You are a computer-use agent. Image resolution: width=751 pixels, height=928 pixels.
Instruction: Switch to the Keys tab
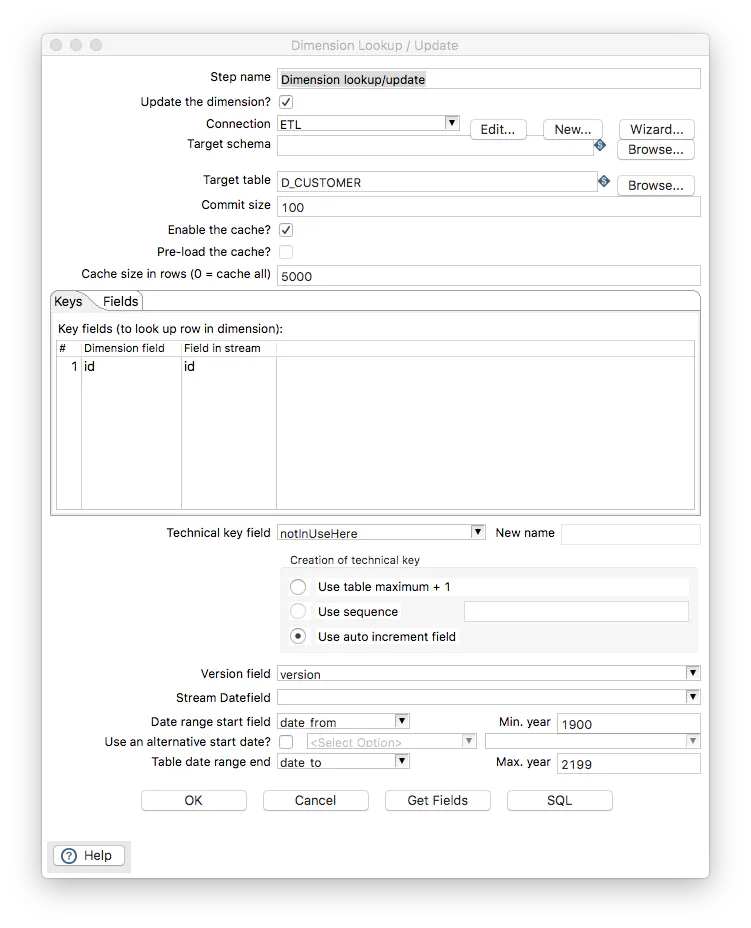tap(68, 301)
